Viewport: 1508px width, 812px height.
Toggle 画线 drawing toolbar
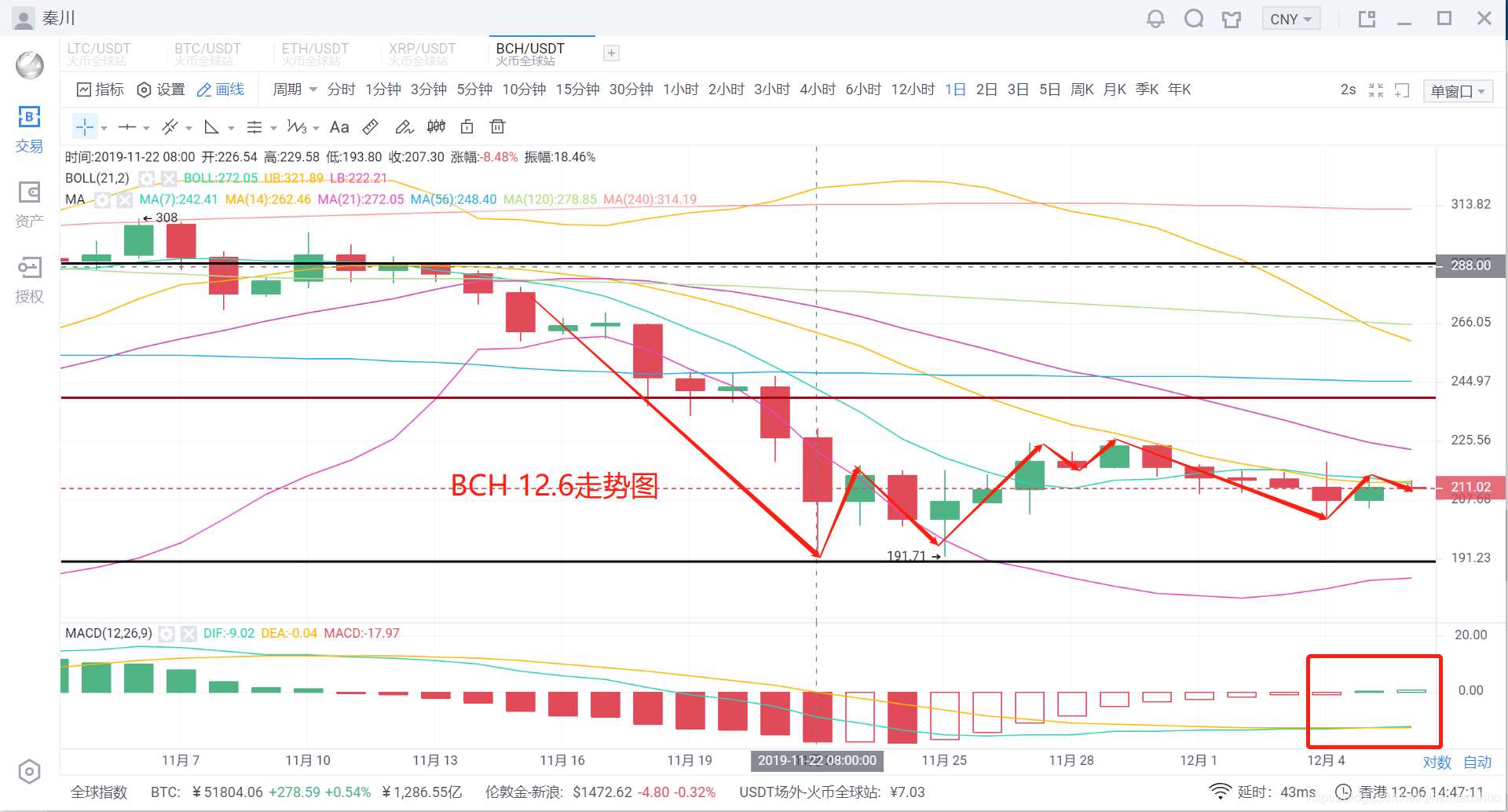pos(221,90)
